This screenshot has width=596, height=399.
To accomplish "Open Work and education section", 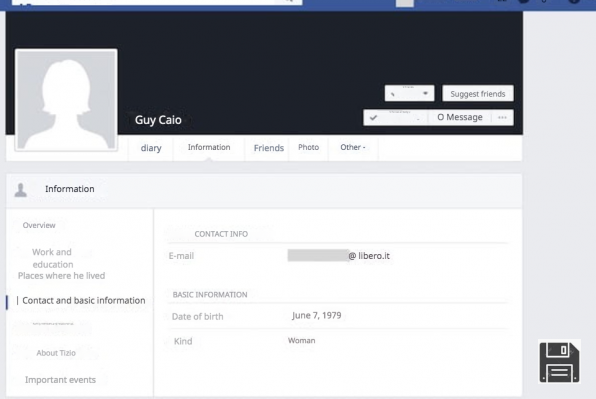I will tap(52, 258).
